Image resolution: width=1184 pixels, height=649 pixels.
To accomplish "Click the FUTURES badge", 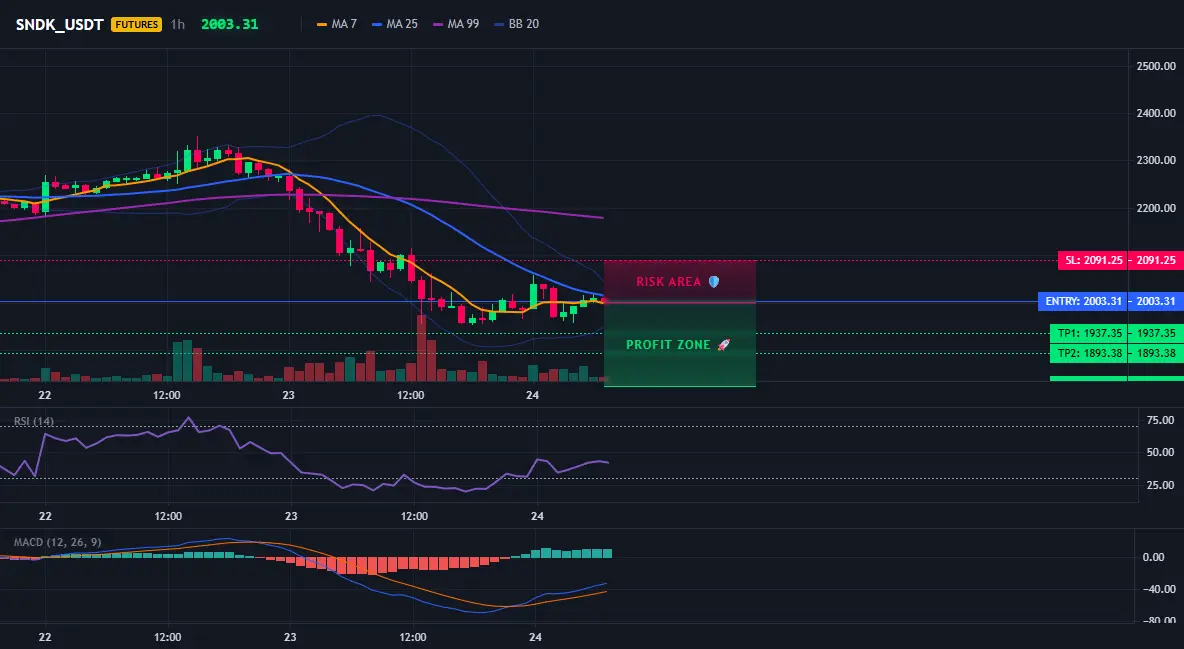I will pos(137,24).
